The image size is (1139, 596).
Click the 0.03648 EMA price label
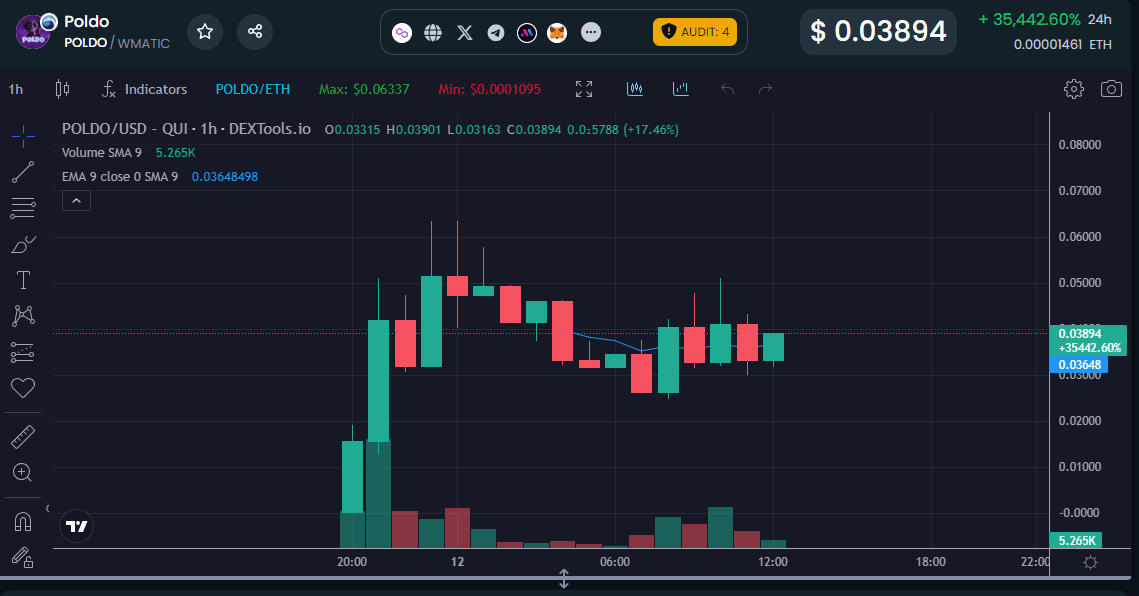point(1079,365)
